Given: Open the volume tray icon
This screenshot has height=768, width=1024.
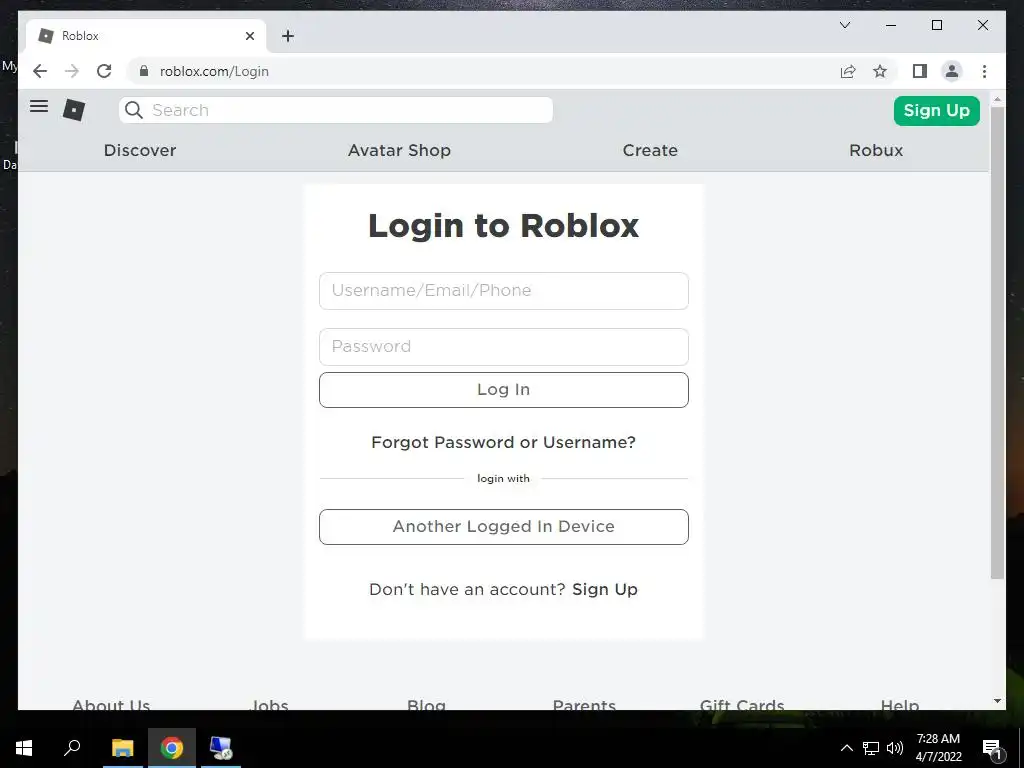Looking at the screenshot, I should pos(895,748).
